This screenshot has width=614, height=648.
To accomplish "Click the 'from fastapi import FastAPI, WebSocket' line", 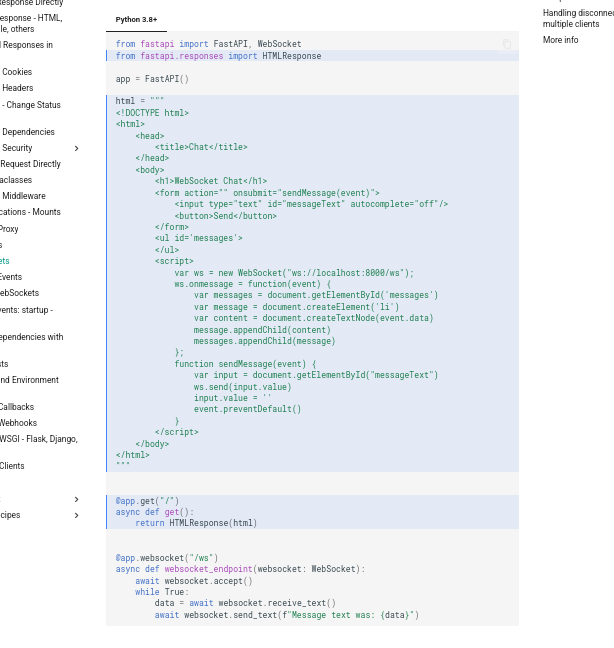I will click(x=208, y=44).
